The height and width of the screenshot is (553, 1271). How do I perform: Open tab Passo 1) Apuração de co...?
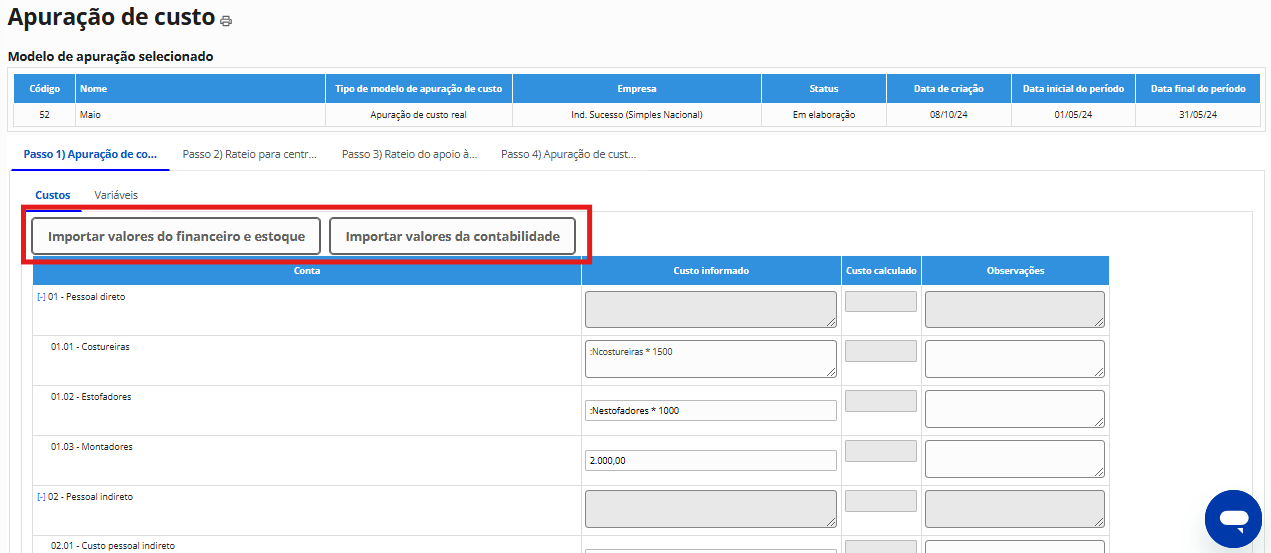90,155
